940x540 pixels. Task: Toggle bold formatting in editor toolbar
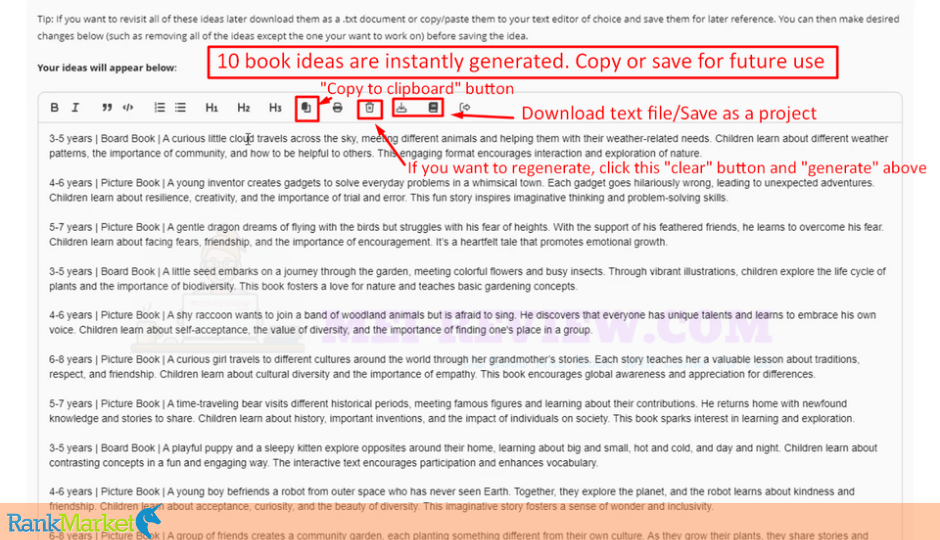(55, 107)
